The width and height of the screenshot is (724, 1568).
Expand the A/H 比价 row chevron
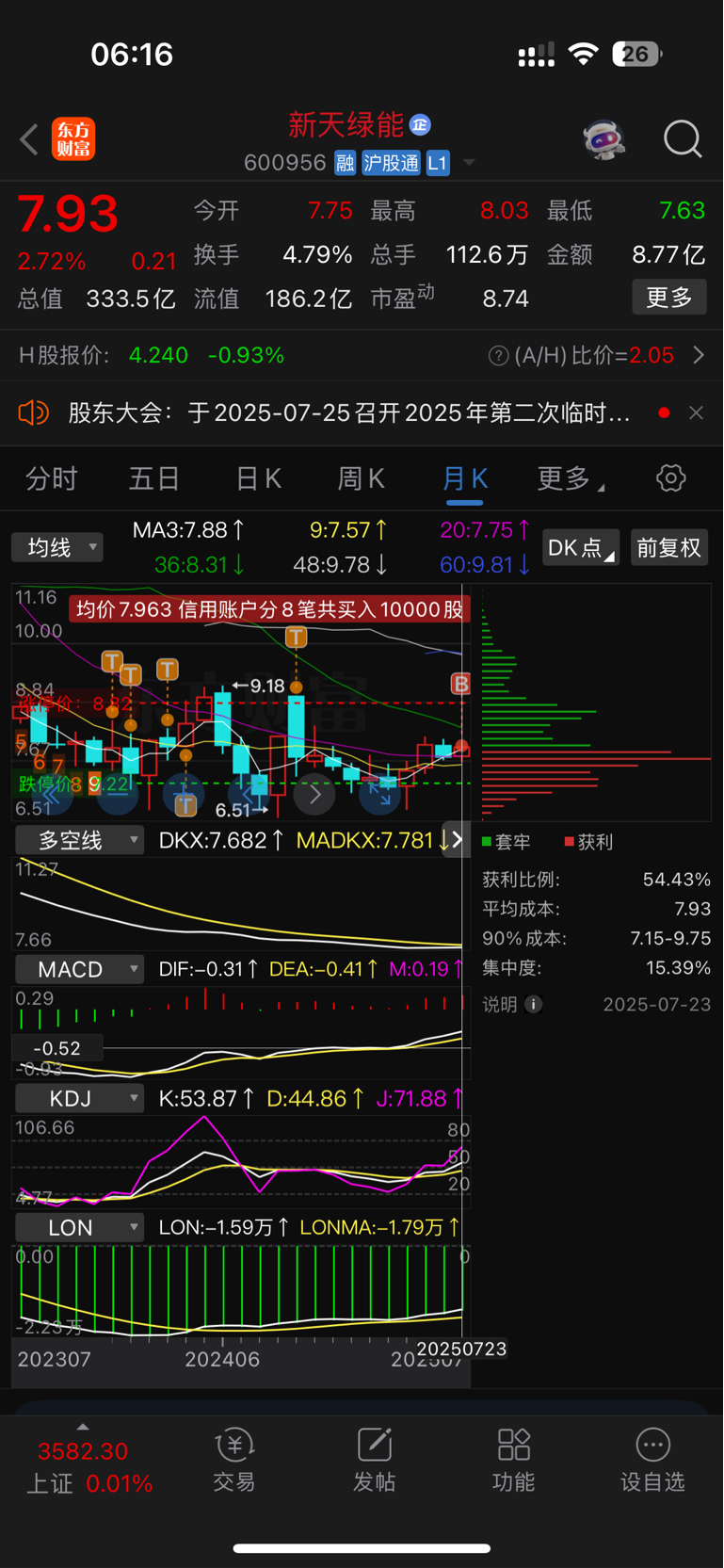[x=698, y=355]
